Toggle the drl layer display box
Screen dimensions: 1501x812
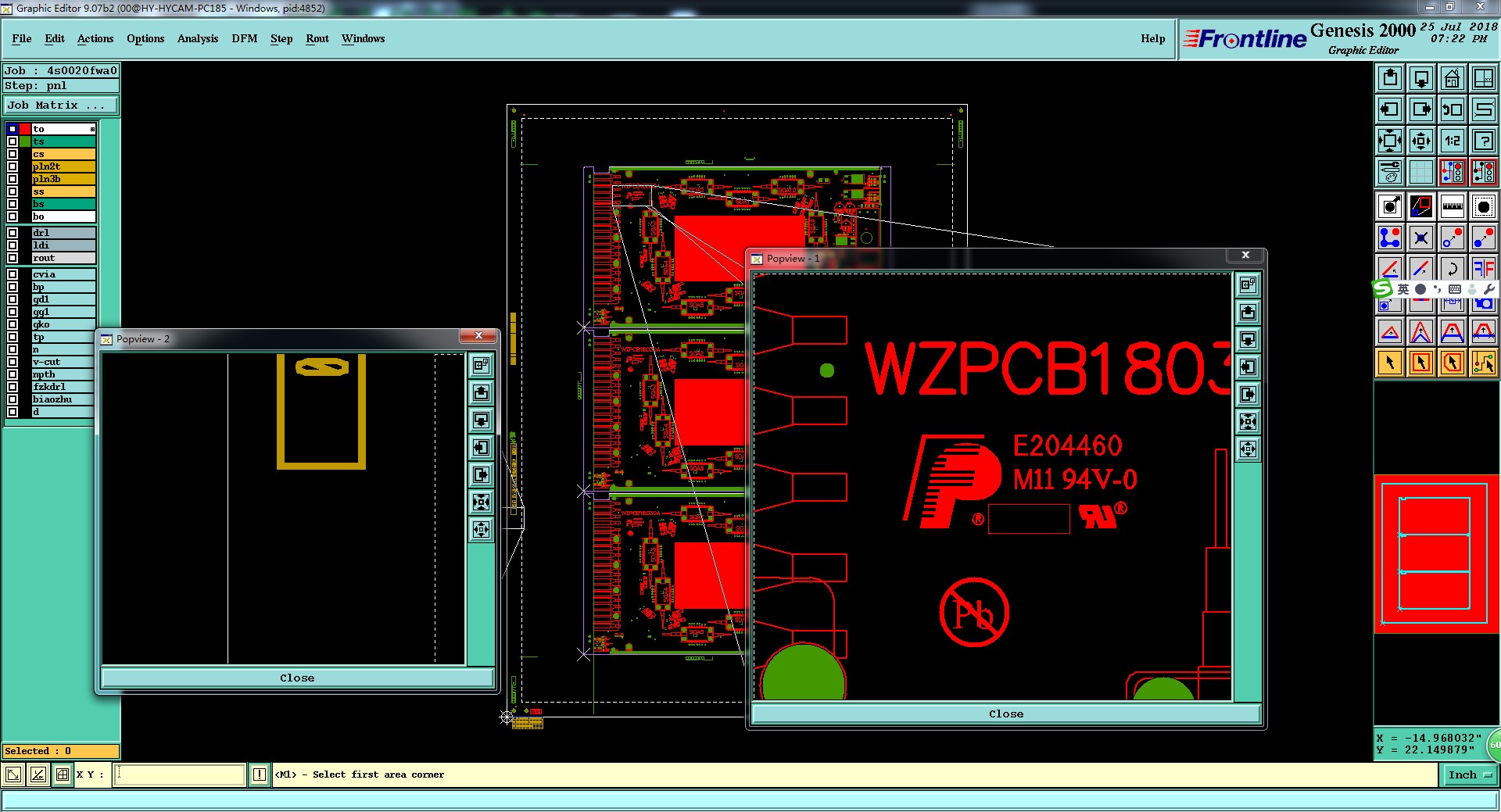pyautogui.click(x=13, y=233)
